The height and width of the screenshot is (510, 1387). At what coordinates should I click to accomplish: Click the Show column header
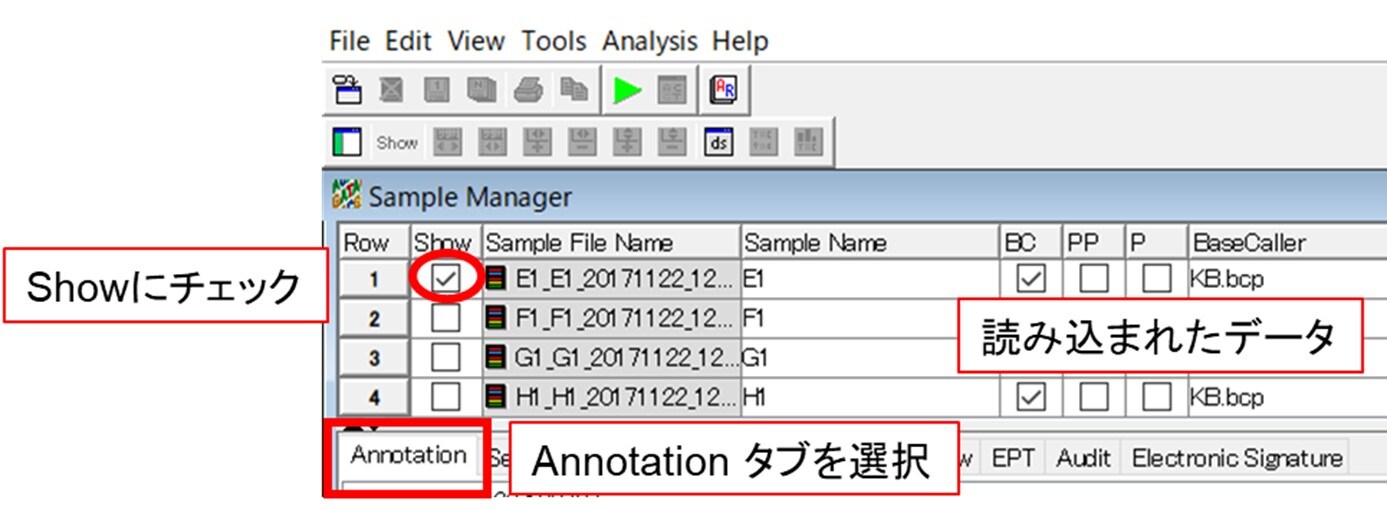tap(445, 243)
